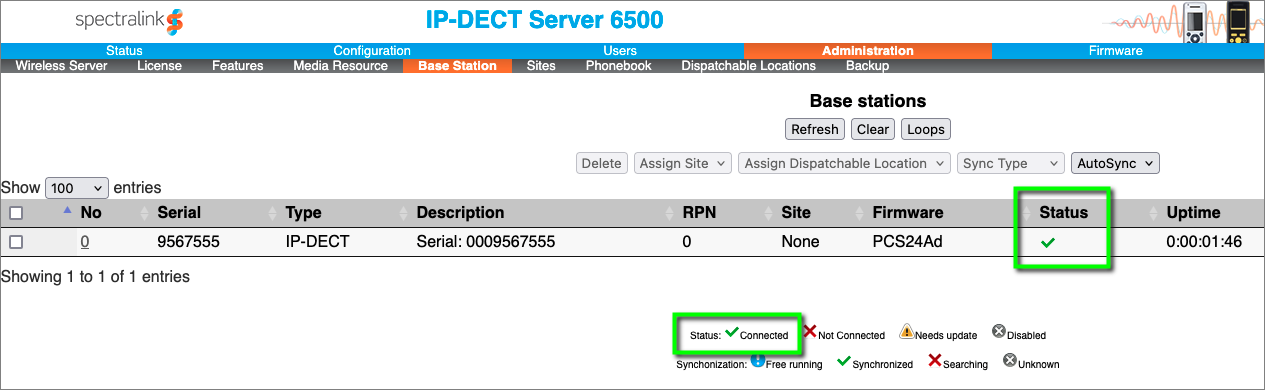Click the Needs update warning icon

coord(906,331)
